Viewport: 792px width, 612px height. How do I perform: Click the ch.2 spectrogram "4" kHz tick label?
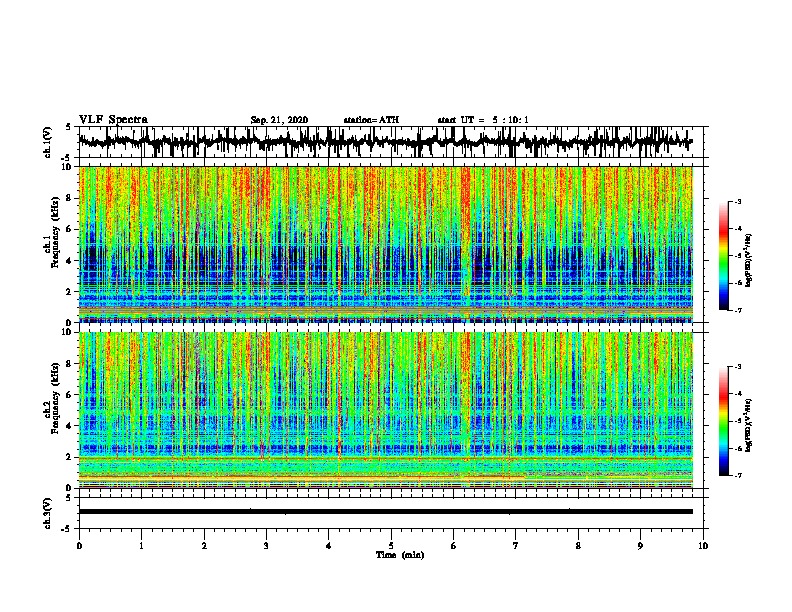tap(70, 426)
